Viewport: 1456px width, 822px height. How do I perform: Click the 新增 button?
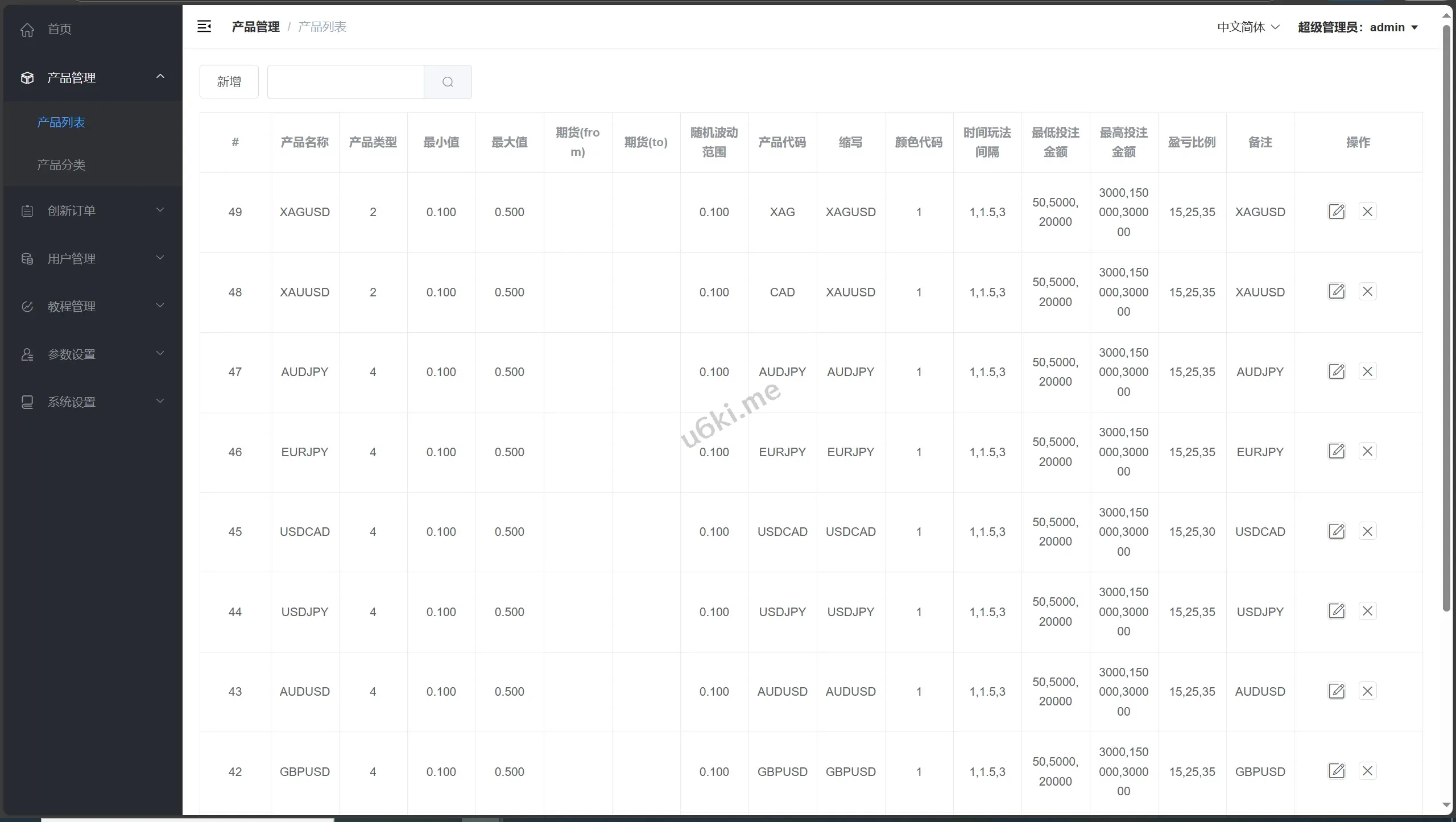(x=229, y=82)
